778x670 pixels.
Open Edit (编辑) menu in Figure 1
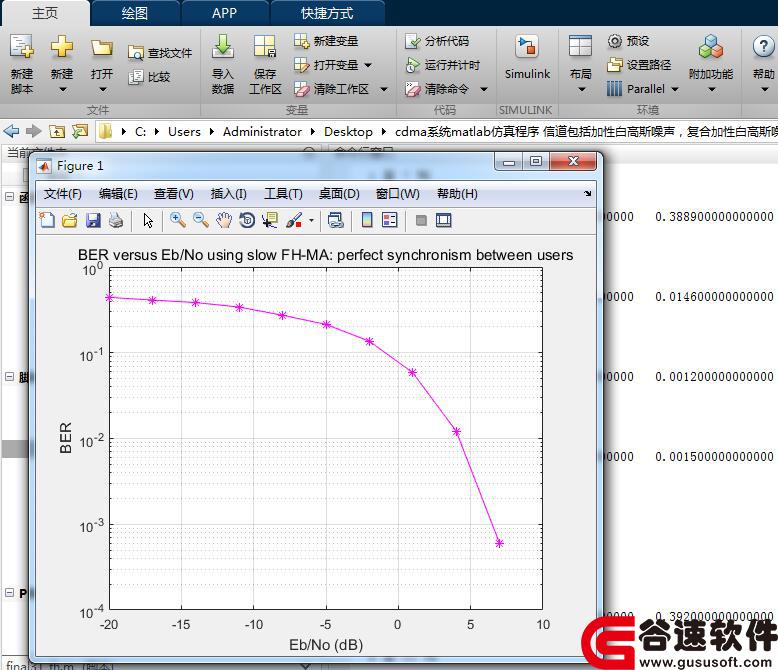click(118, 194)
